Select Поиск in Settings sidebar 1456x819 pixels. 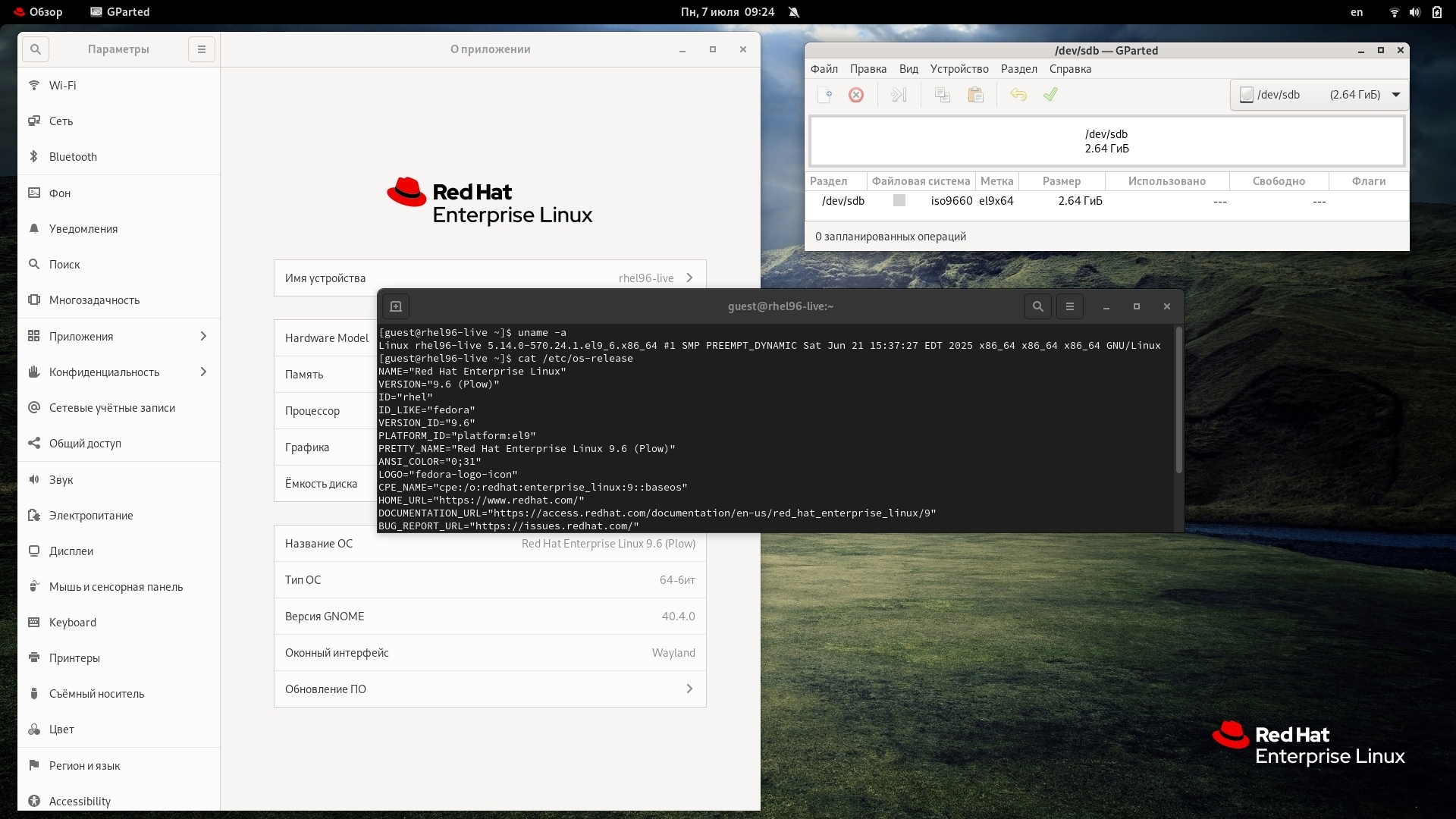point(119,265)
